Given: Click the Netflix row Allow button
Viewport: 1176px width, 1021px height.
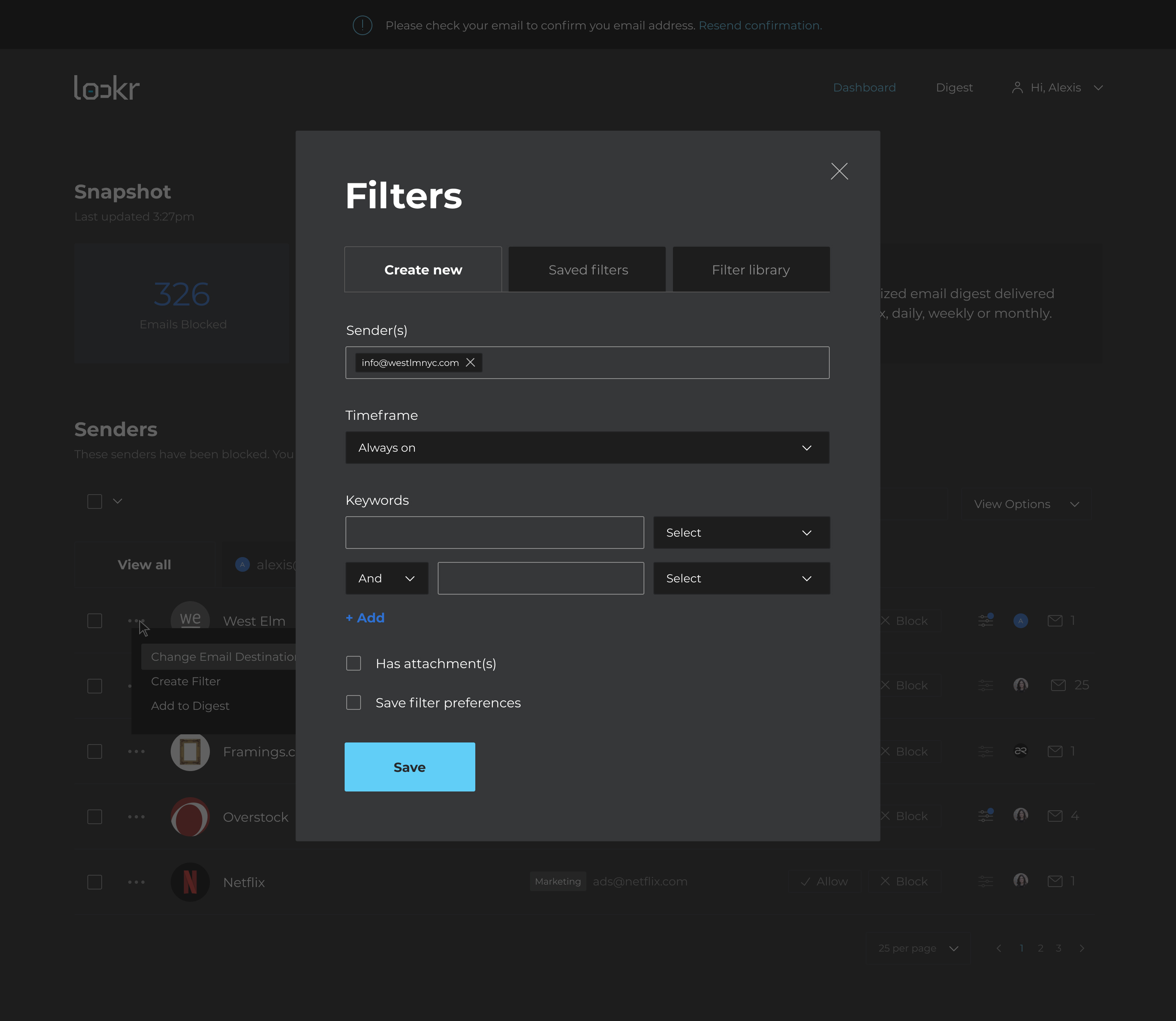Looking at the screenshot, I should pyautogui.click(x=824, y=881).
